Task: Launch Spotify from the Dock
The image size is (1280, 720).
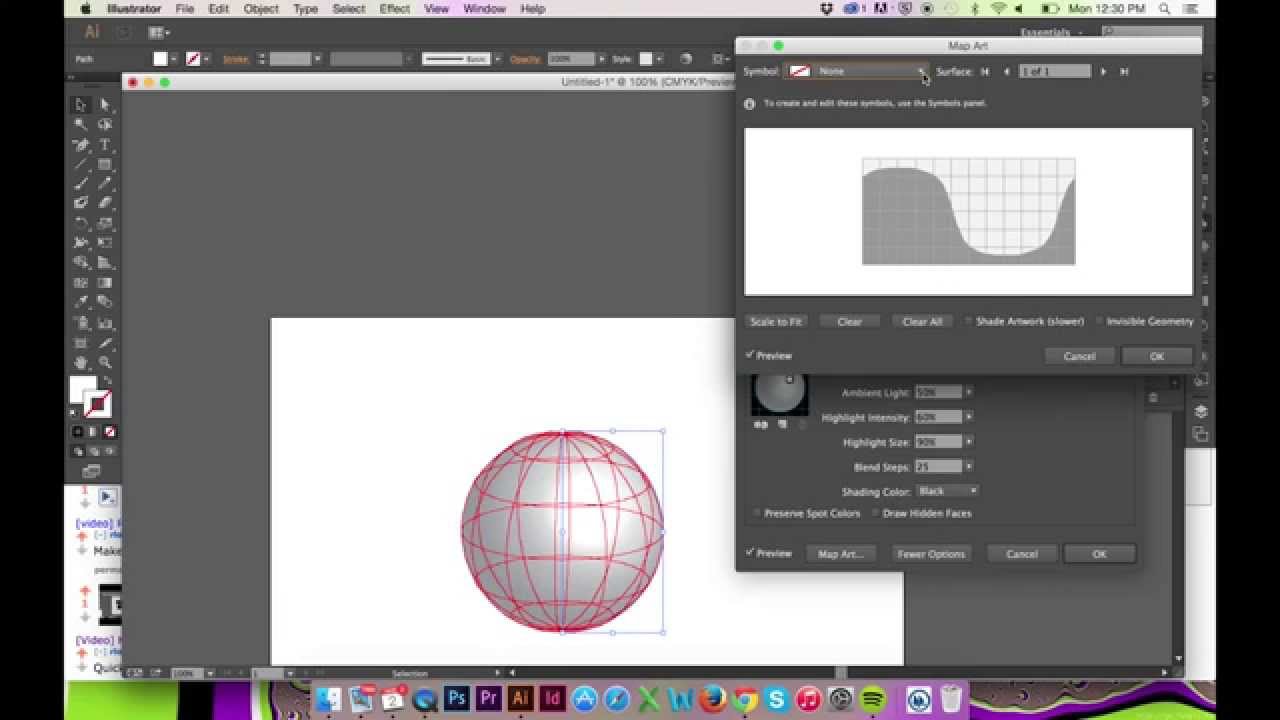Action: pyautogui.click(x=873, y=699)
